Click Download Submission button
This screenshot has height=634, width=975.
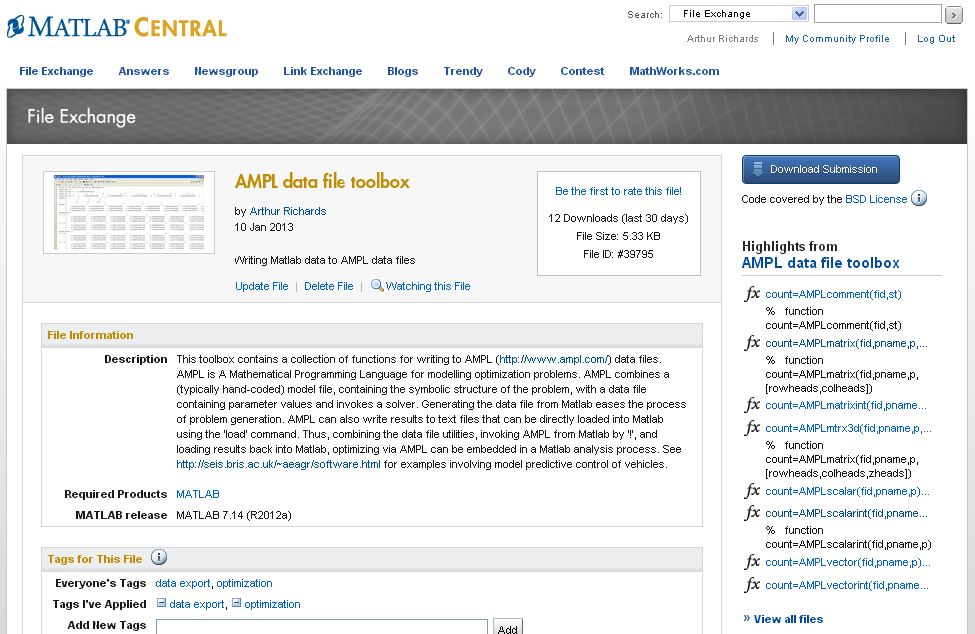coord(820,169)
